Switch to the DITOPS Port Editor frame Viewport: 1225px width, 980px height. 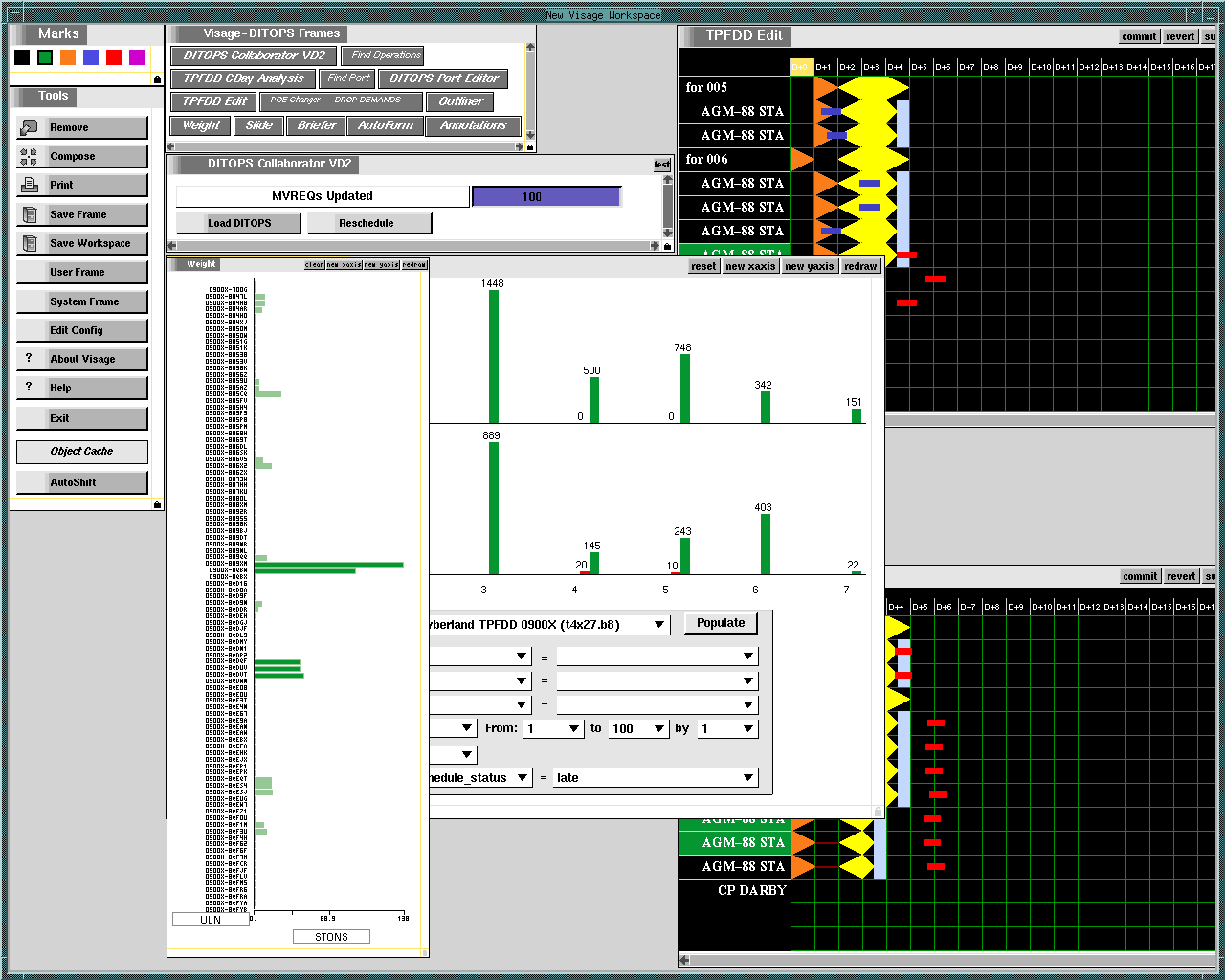443,78
